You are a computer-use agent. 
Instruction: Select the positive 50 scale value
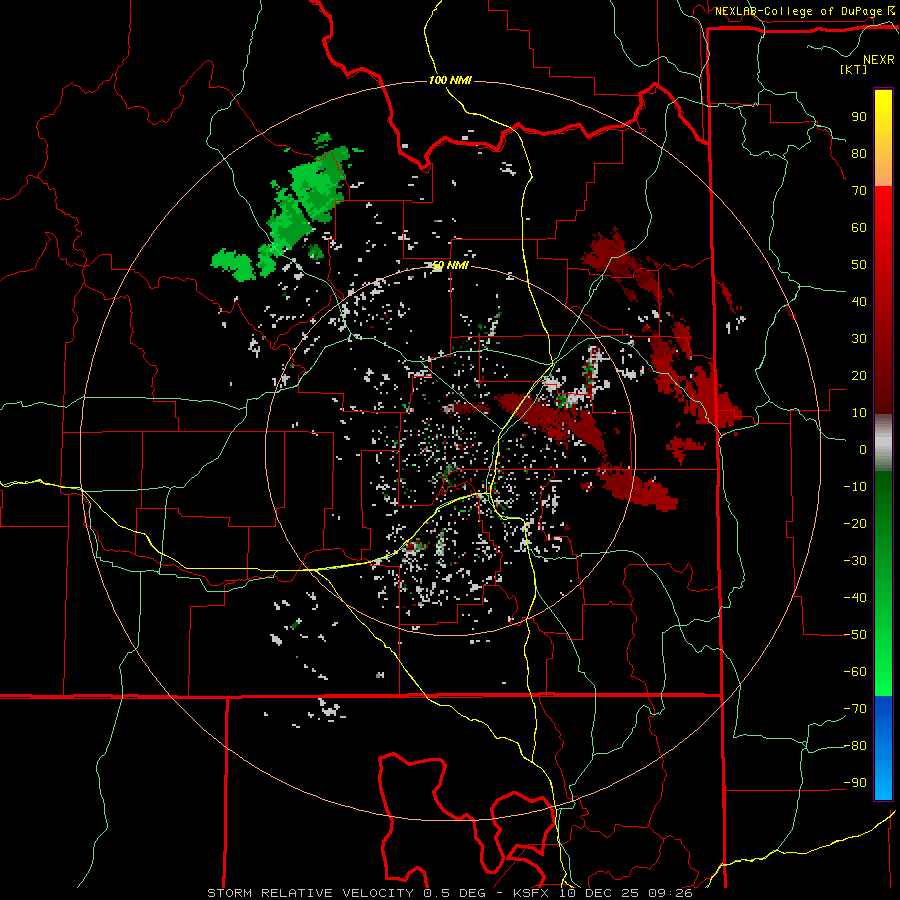pos(859,265)
